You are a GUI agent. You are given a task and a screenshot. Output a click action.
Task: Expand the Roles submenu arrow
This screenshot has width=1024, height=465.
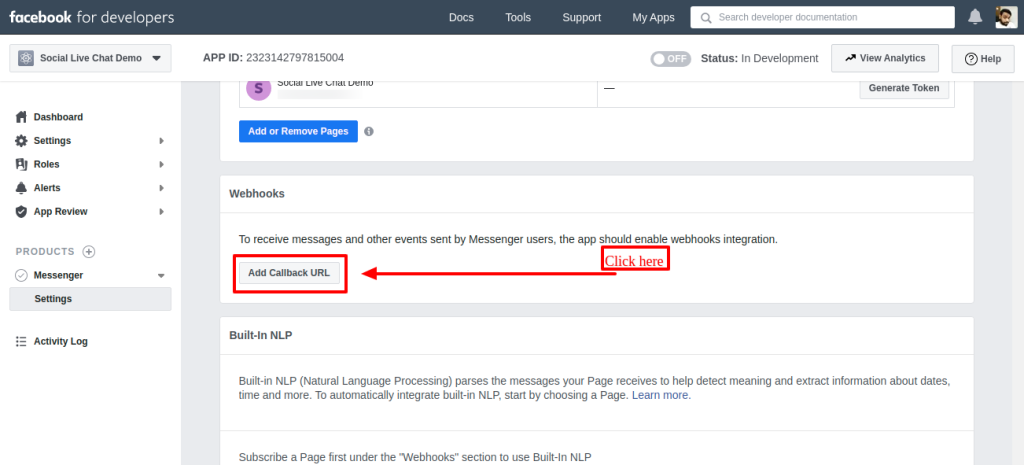(161, 164)
